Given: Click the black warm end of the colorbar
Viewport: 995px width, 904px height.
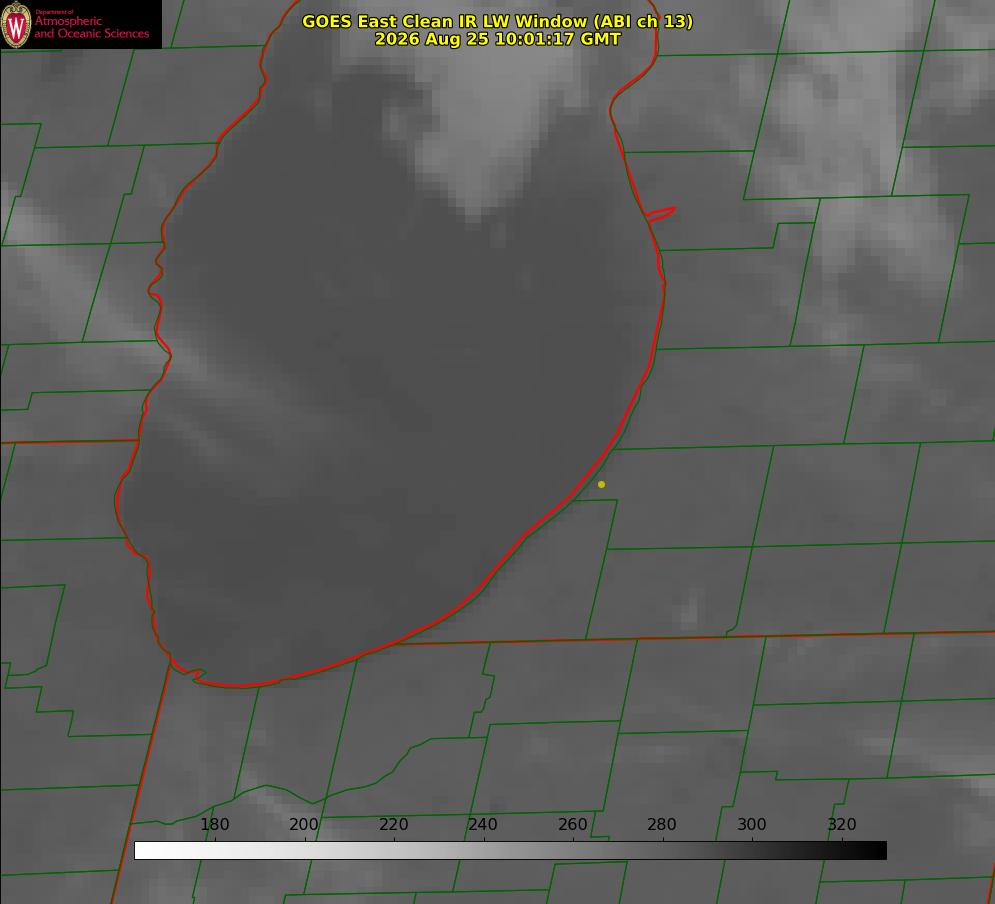Looking at the screenshot, I should click(874, 850).
